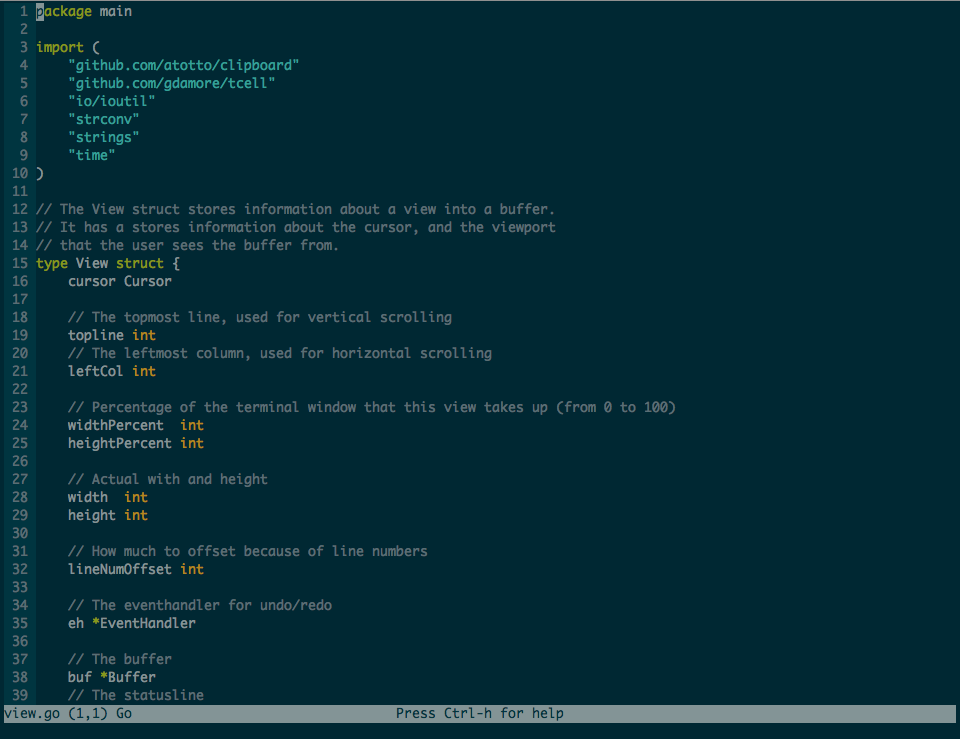
Task: Click the lineNumOffset int field
Action: pyautogui.click(x=133, y=569)
